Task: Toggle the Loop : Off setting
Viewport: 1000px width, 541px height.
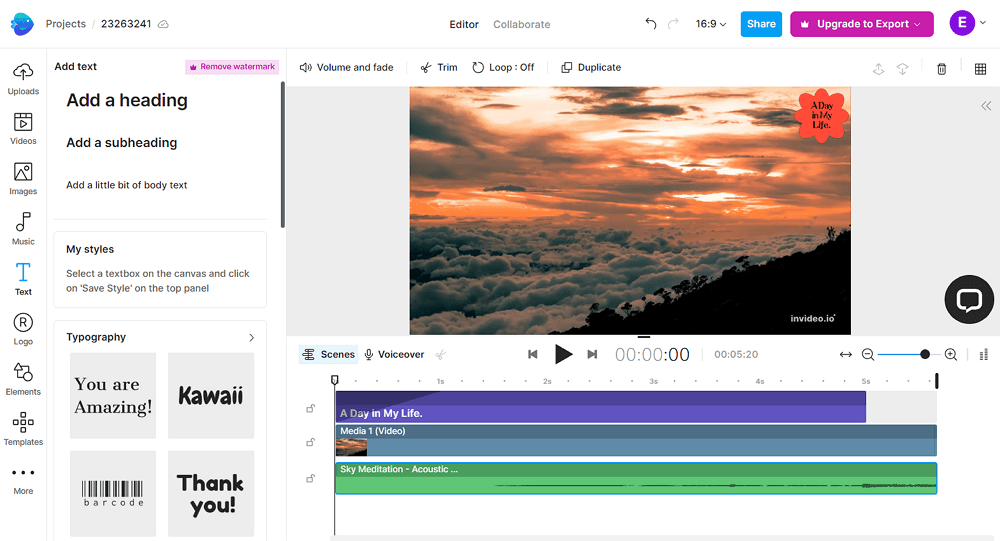Action: (504, 68)
